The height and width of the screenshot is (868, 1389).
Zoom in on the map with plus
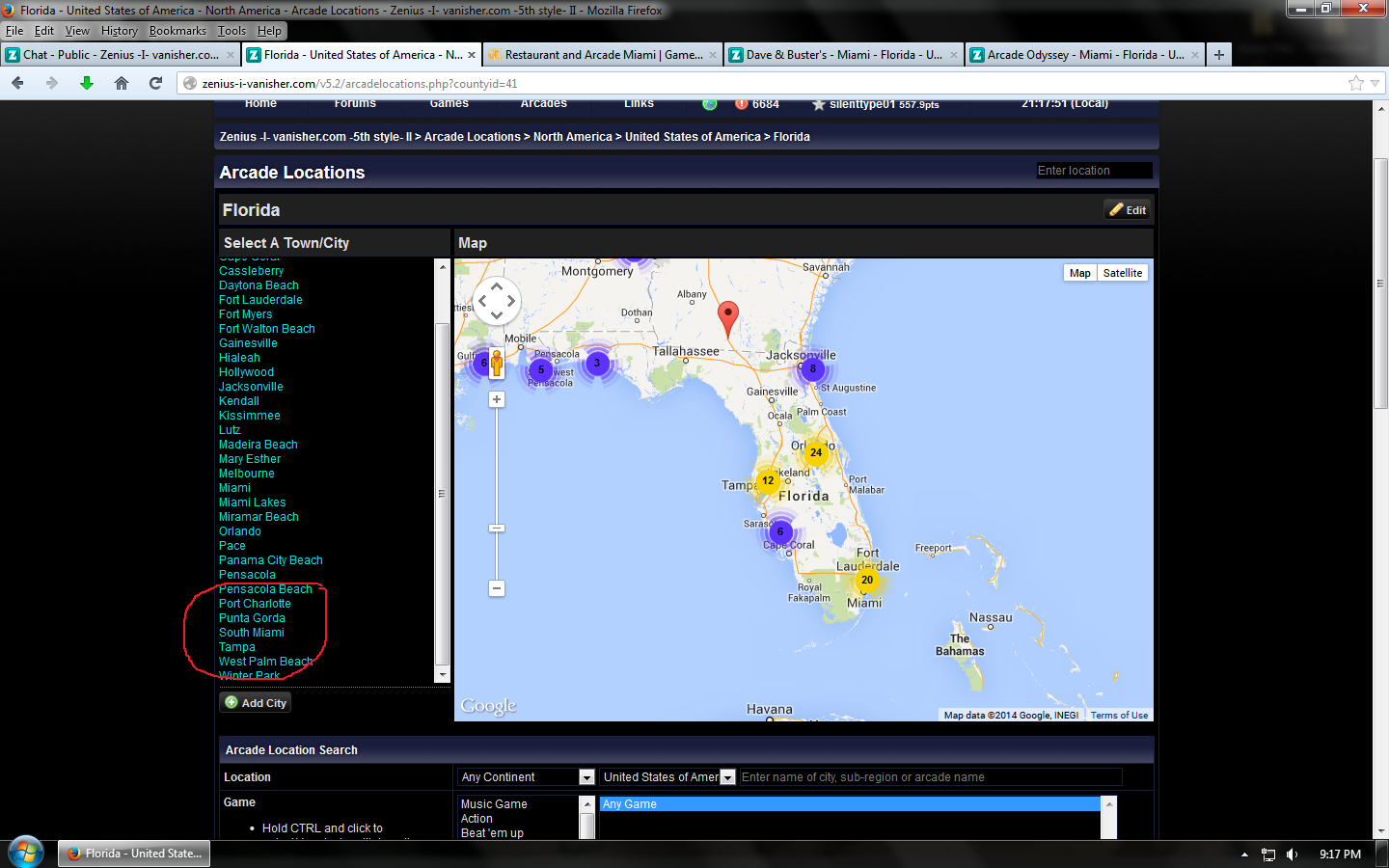tap(497, 399)
